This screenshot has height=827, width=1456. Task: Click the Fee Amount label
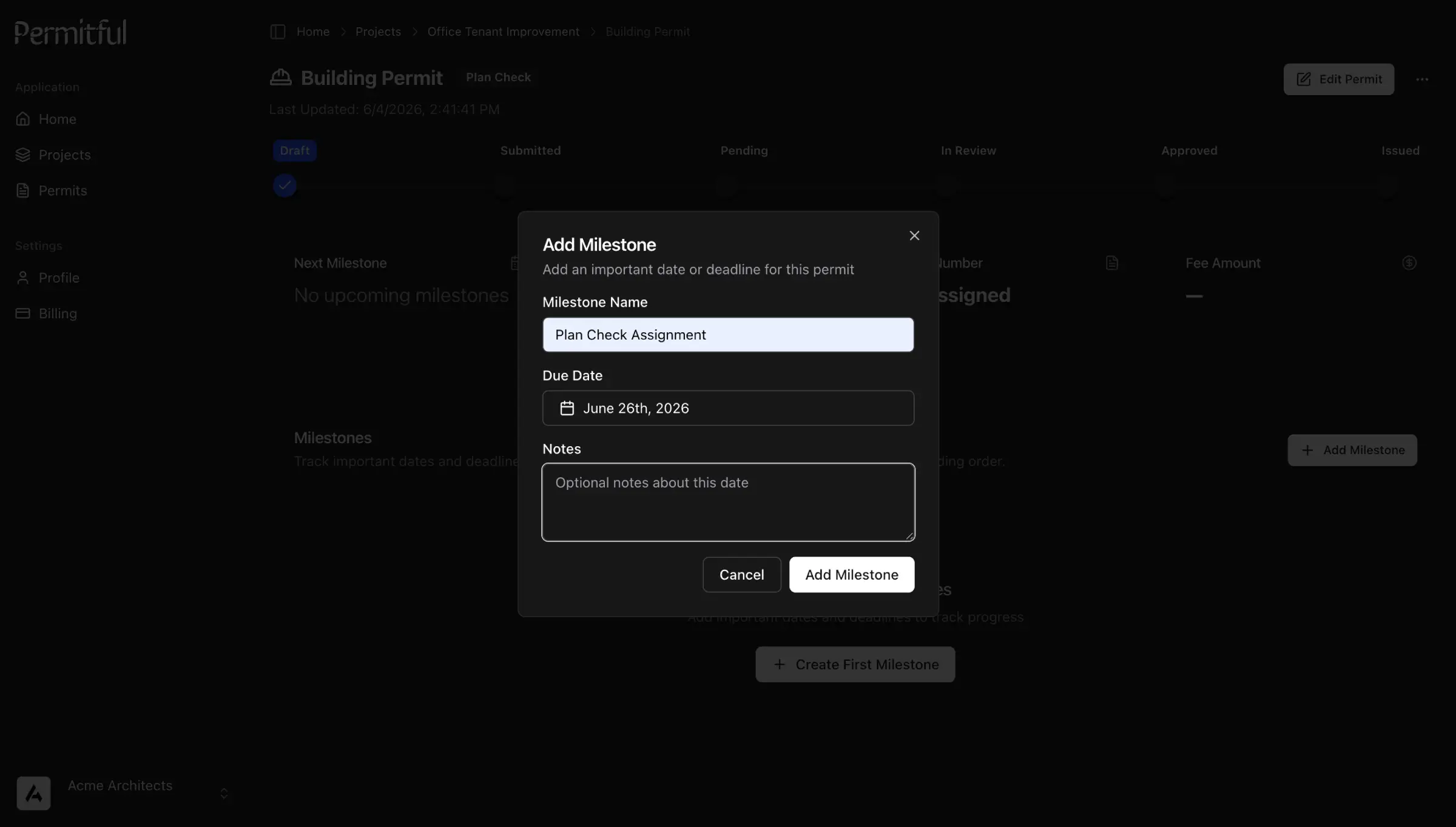click(1223, 263)
